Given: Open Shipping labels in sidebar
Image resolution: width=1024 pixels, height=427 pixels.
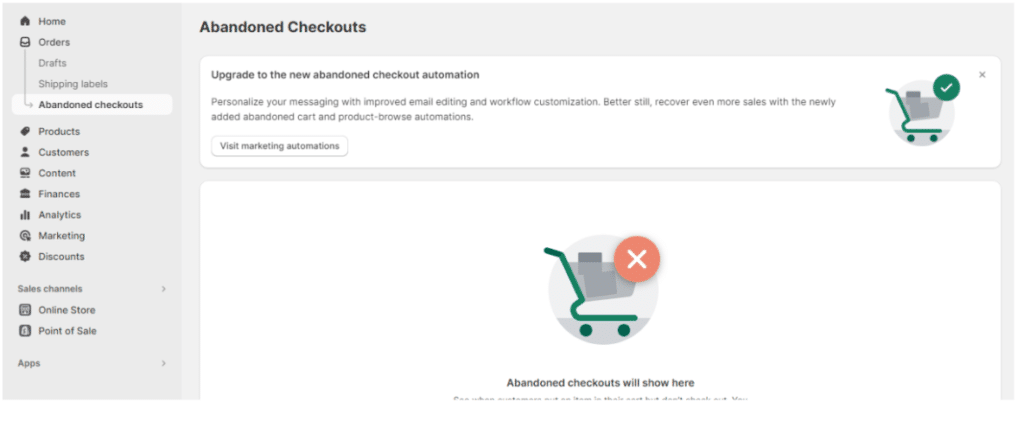Looking at the screenshot, I should pos(73,84).
